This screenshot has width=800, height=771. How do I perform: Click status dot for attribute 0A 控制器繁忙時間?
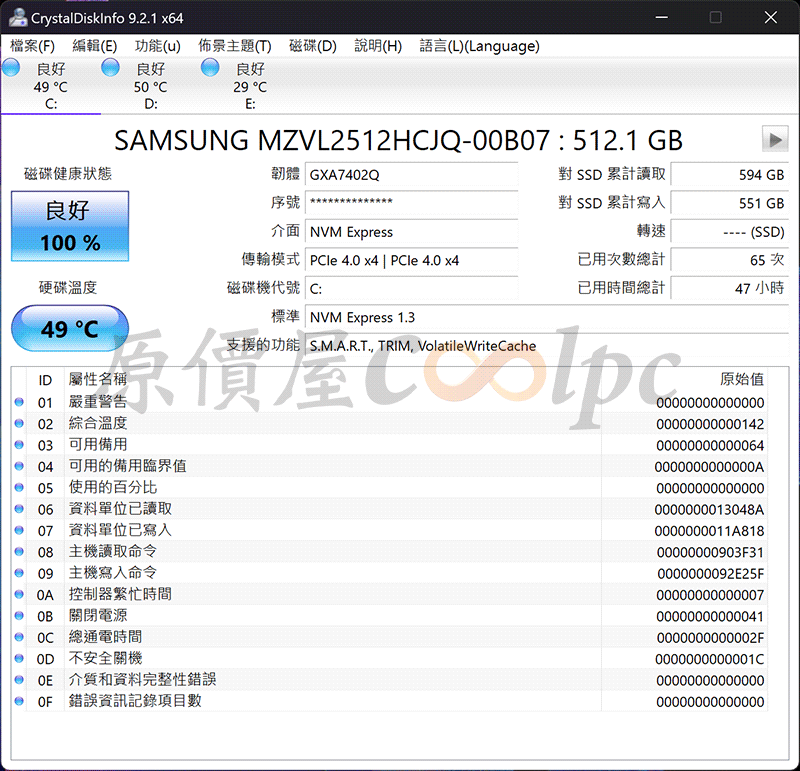tap(19, 594)
